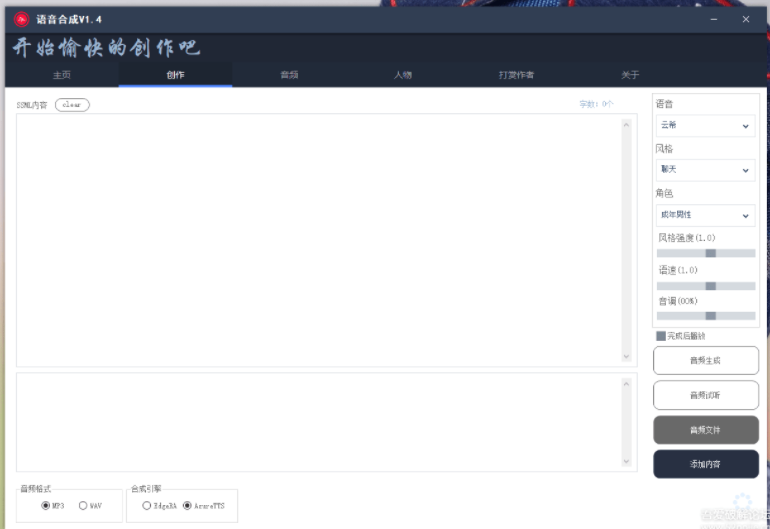The width and height of the screenshot is (770, 529).
Task: Open the 语音 dropdown showing 云希
Action: pyautogui.click(x=705, y=126)
